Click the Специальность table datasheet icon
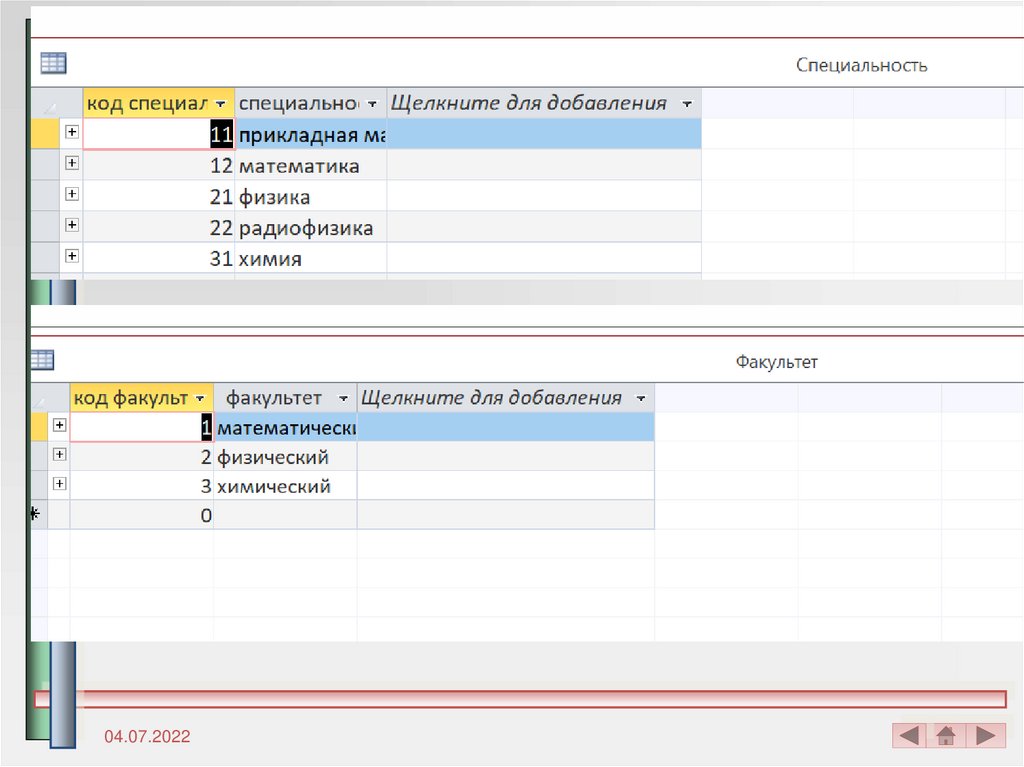1024x767 pixels. coord(53,64)
